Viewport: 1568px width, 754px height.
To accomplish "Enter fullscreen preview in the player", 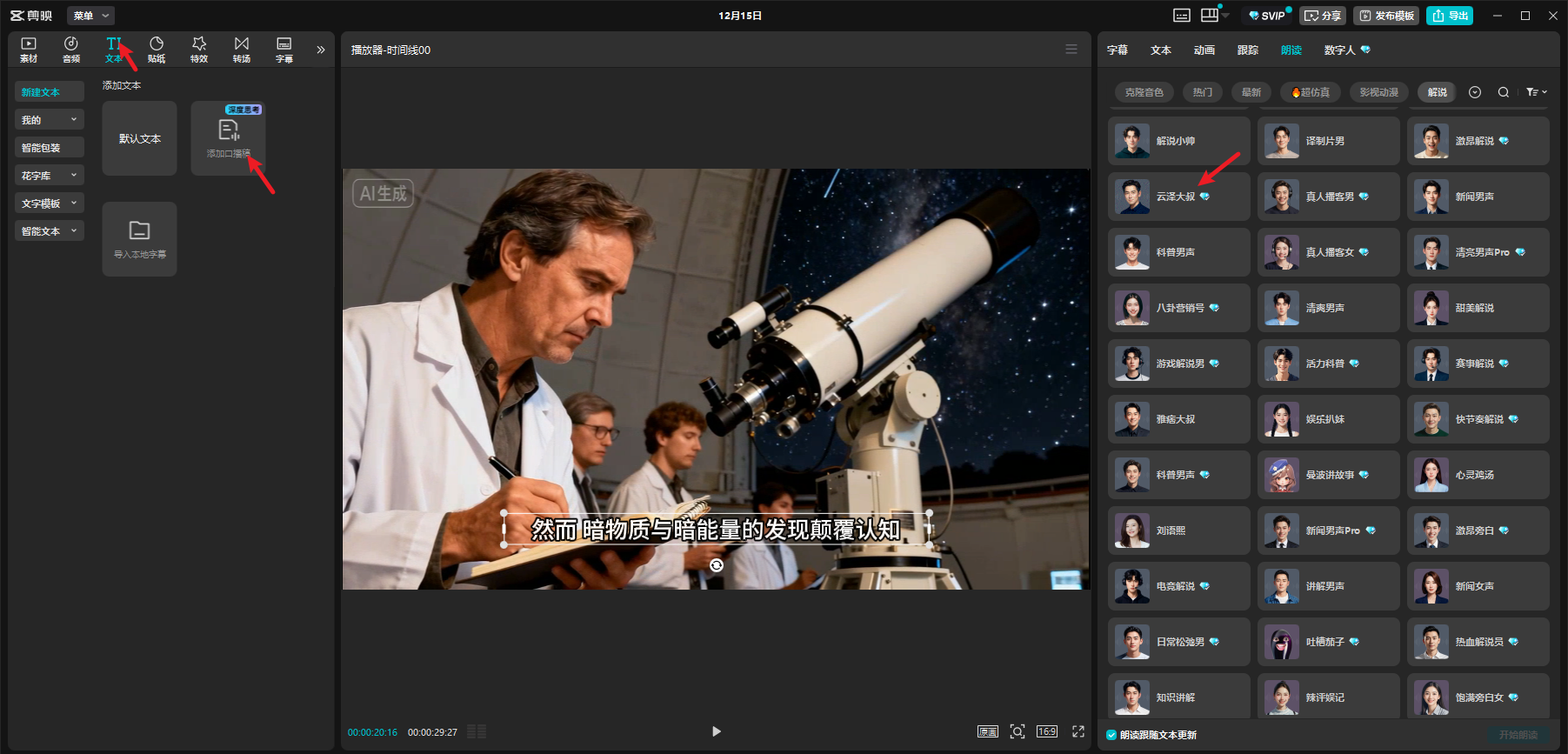I will click(1078, 731).
